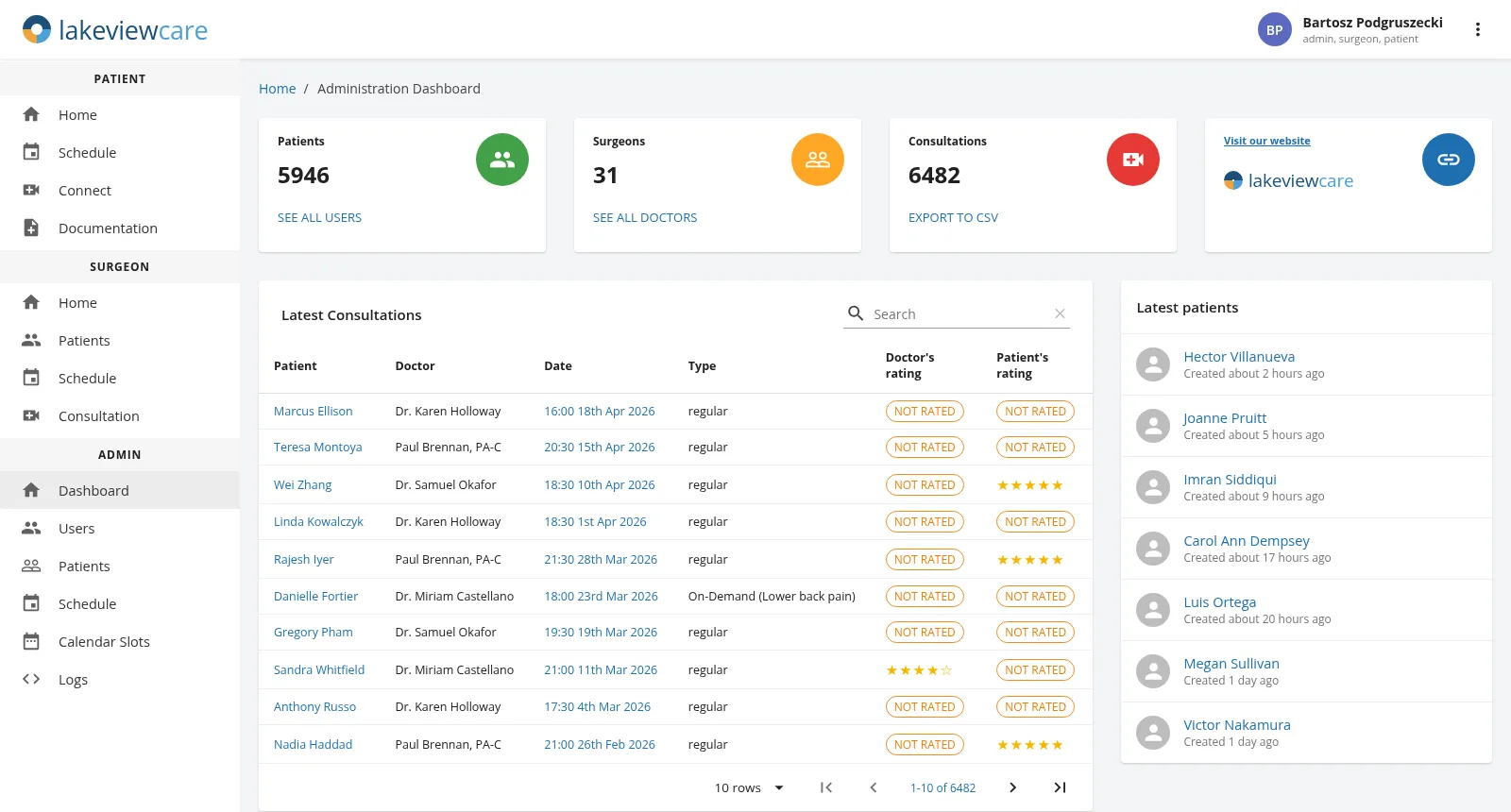Screen dimensions: 1511x812
Task: Click Rajesh Iyer's five-star patient rating
Action: (1030, 560)
